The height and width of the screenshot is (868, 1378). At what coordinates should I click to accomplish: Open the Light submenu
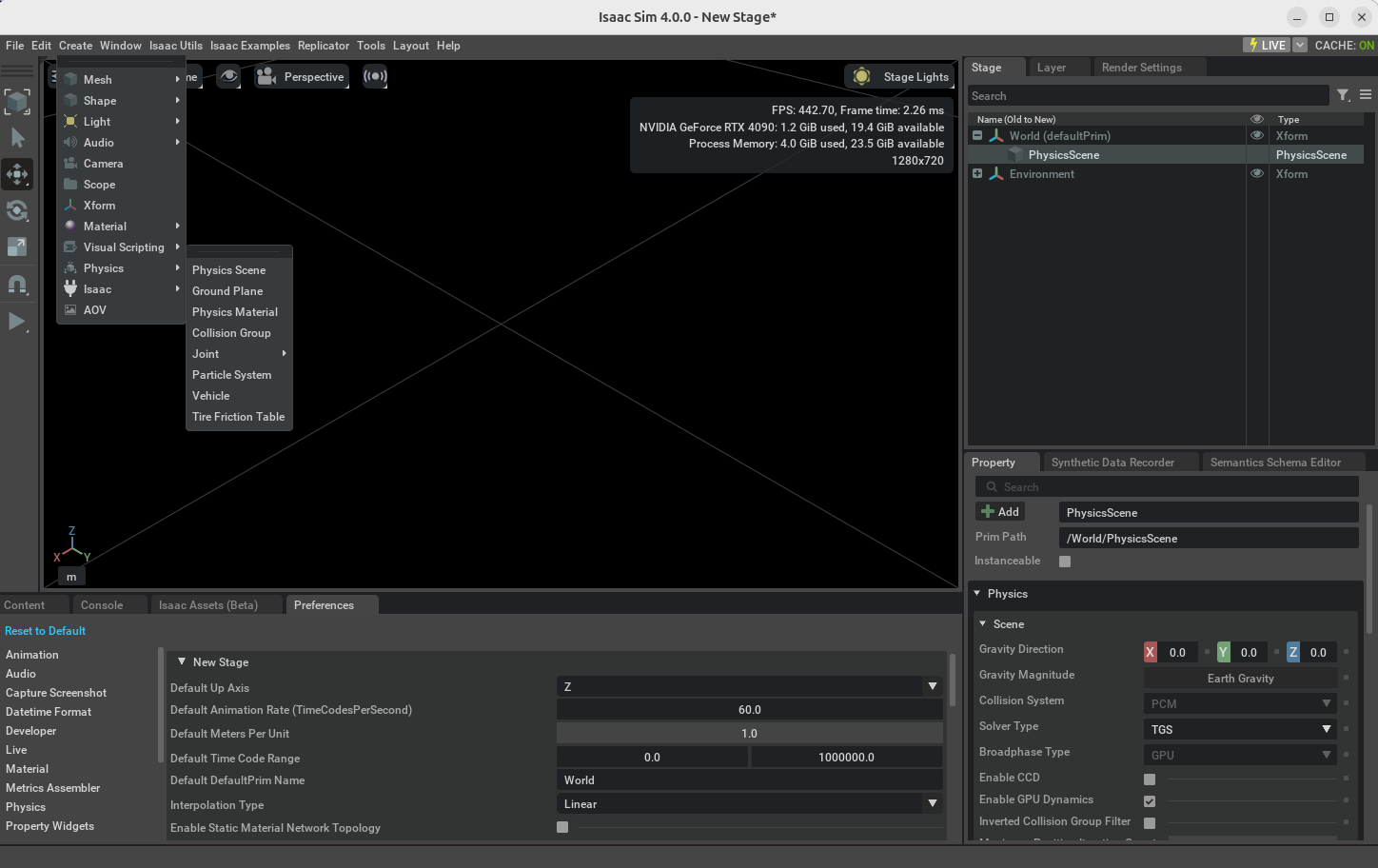[x=122, y=122]
